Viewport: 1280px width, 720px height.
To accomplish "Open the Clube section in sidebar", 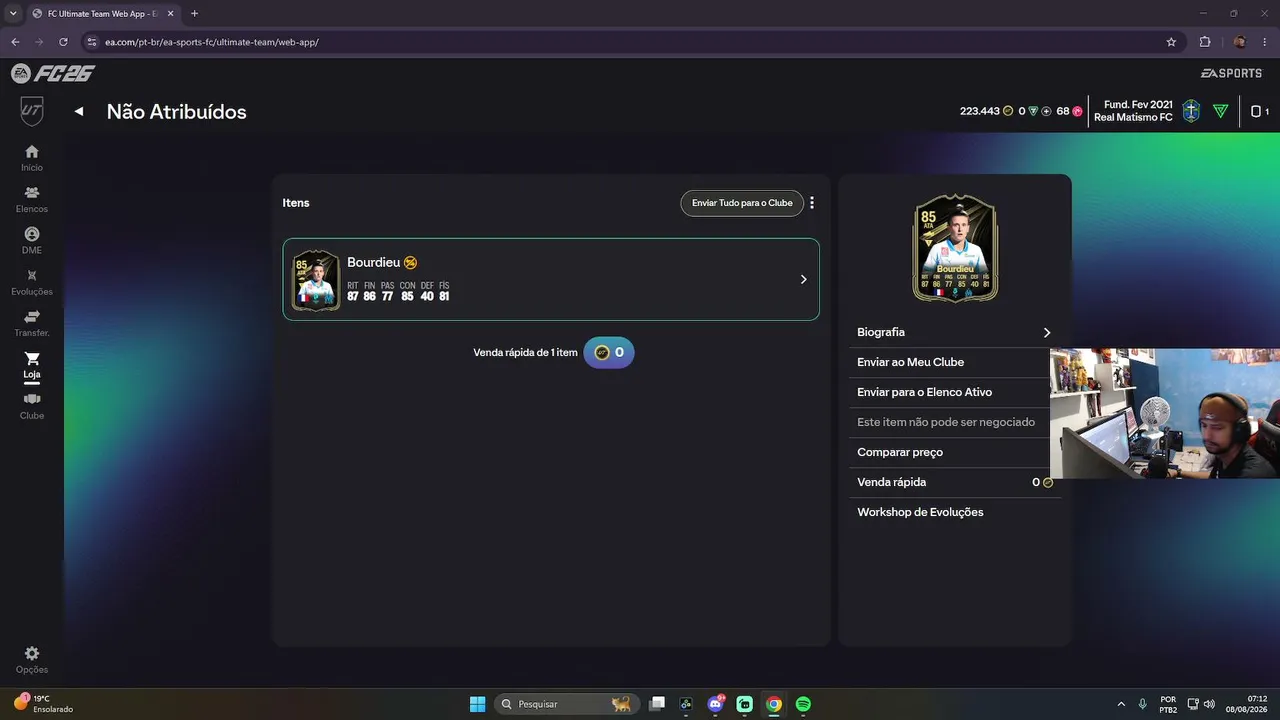I will pyautogui.click(x=32, y=406).
